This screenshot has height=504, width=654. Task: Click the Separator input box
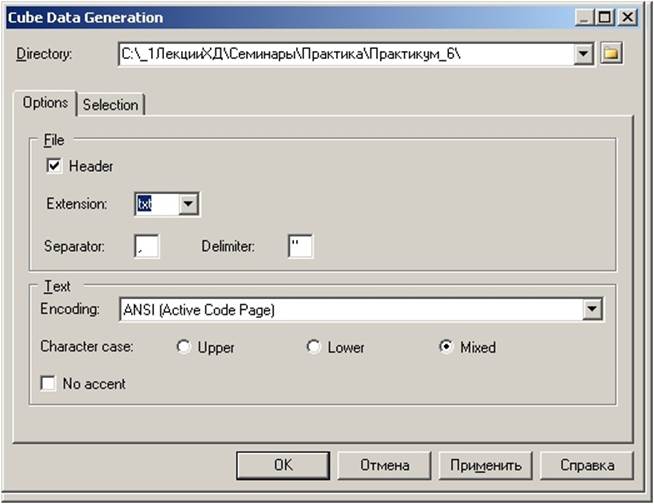(147, 247)
